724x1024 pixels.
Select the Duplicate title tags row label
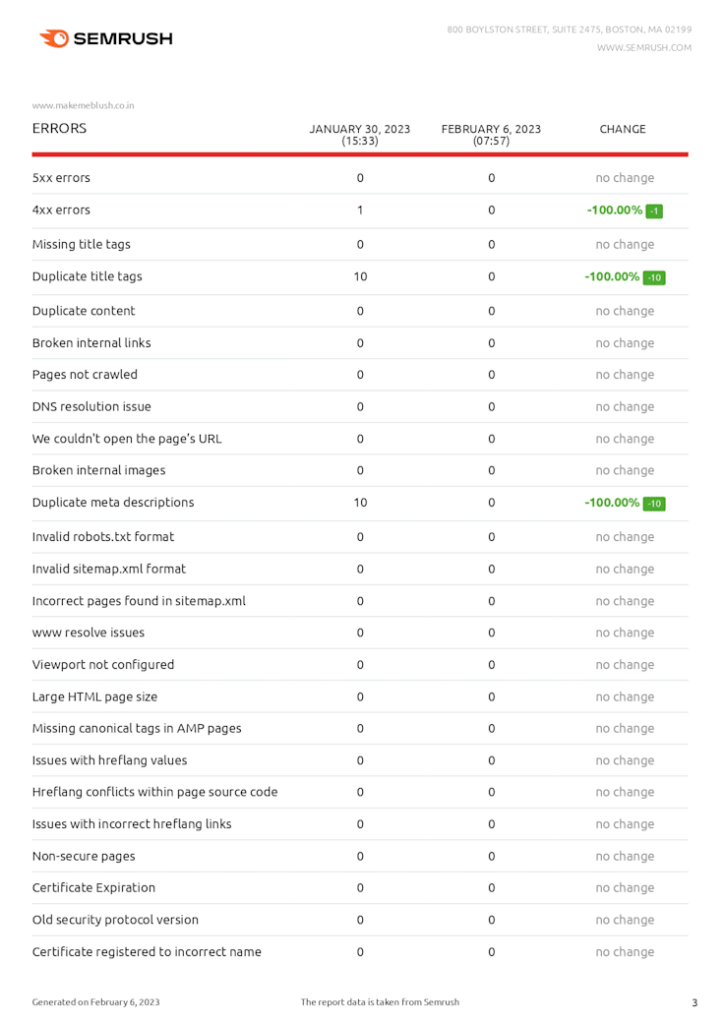tap(87, 276)
